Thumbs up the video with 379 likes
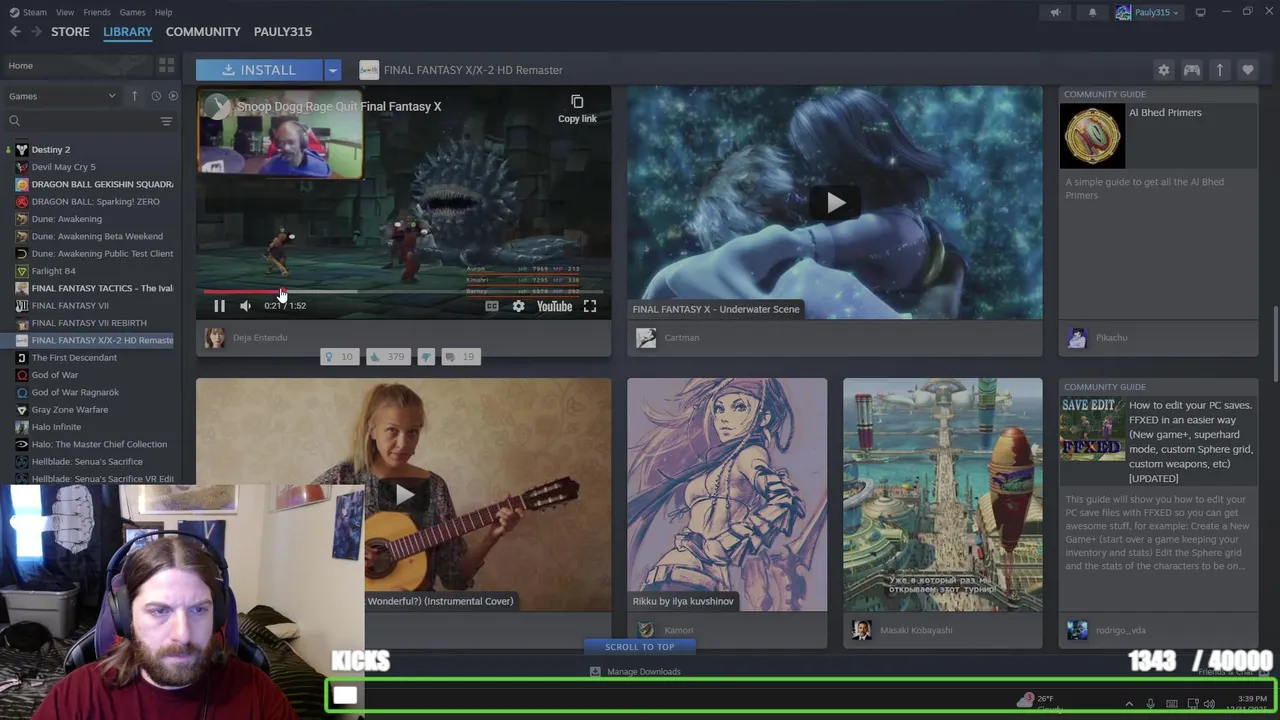Screen dimensions: 1280x720 point(387,356)
